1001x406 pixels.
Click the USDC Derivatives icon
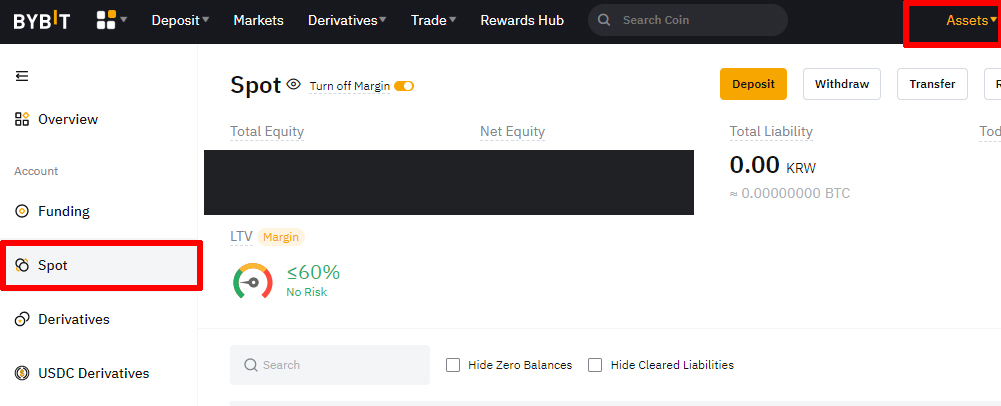coord(22,373)
